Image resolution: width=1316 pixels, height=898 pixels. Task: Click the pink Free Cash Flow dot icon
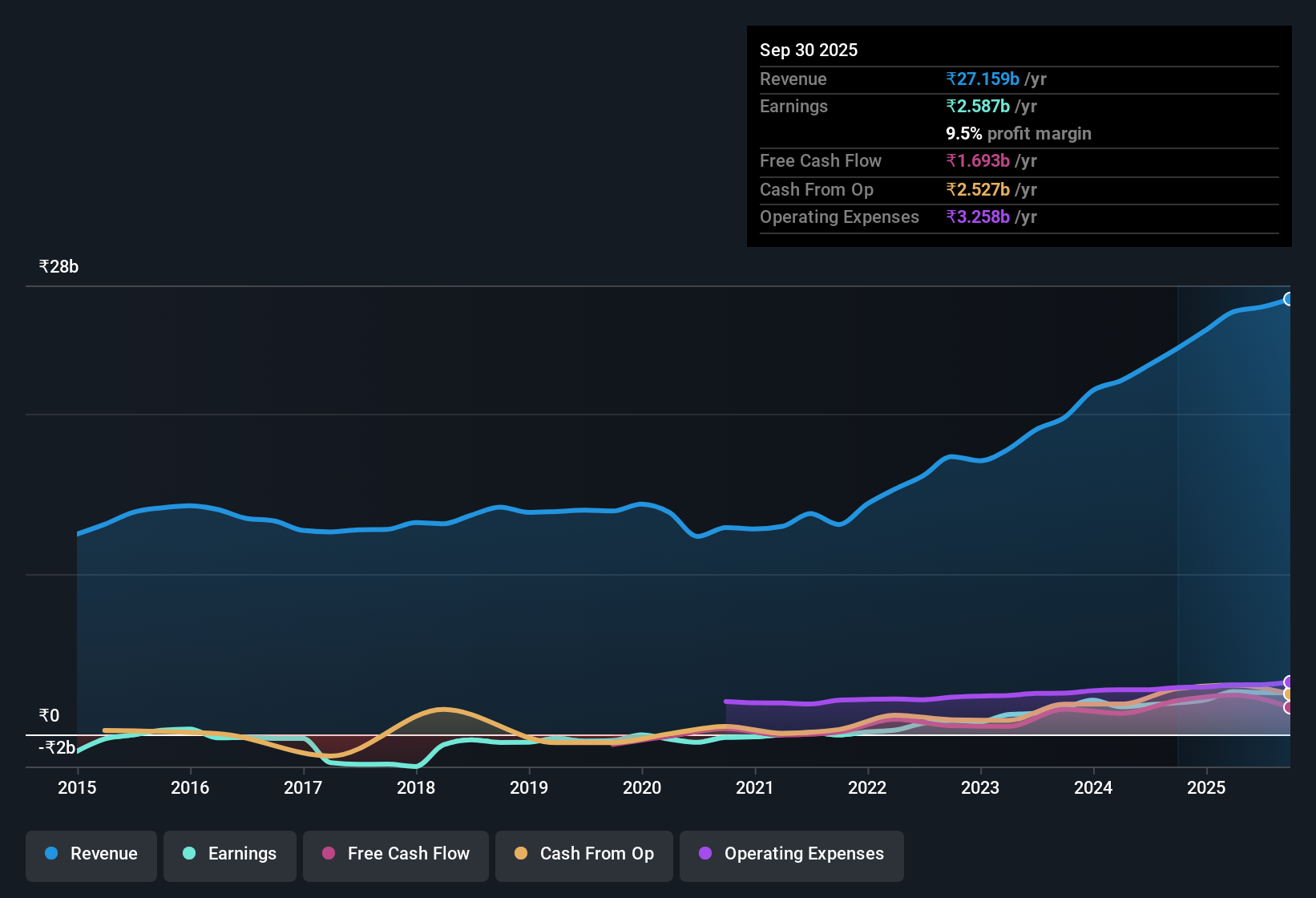pyautogui.click(x=329, y=854)
